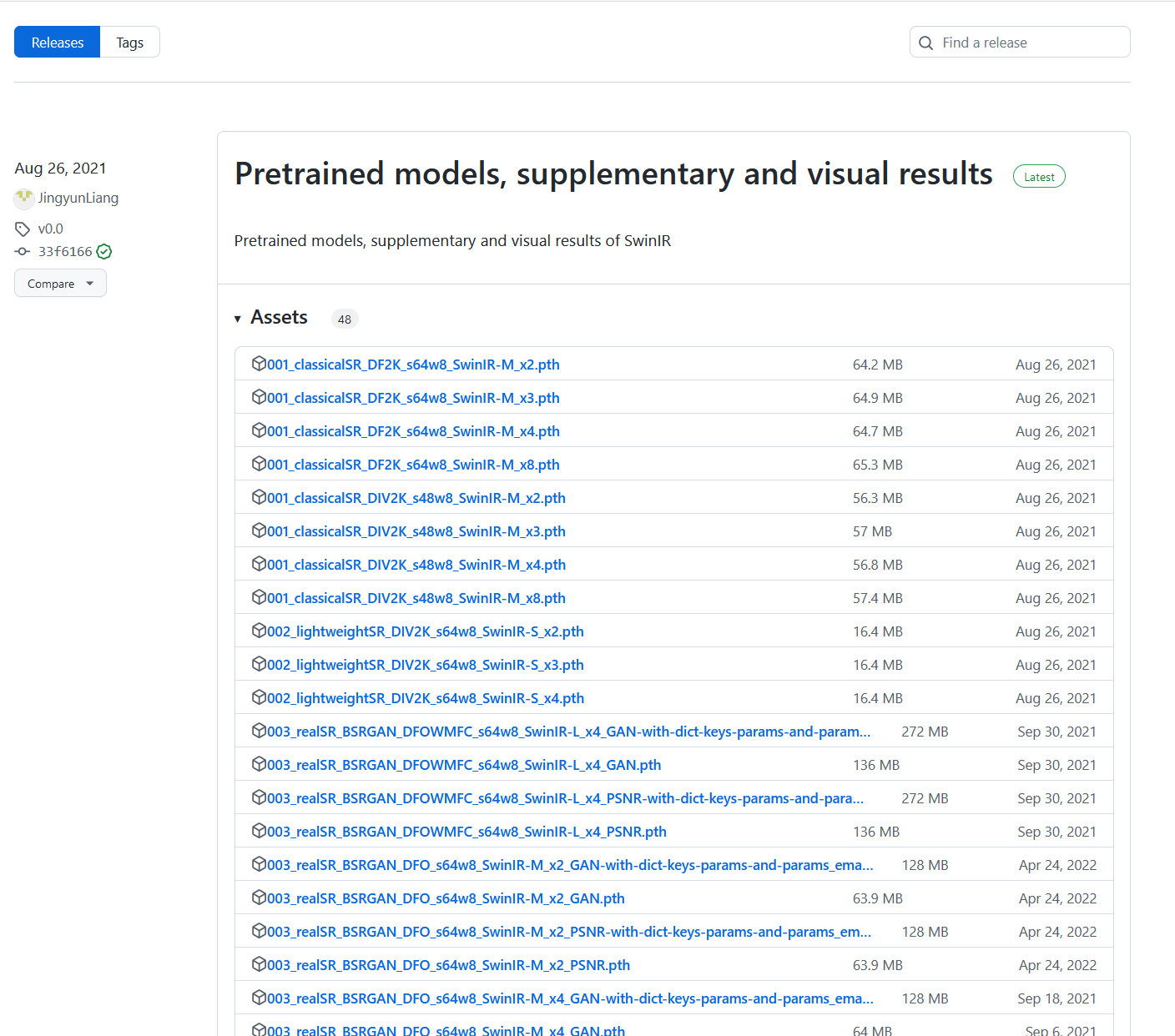Download 001_classicalSR_DF2K_s64w8_SwinIR-M_x2.pth

tap(413, 365)
